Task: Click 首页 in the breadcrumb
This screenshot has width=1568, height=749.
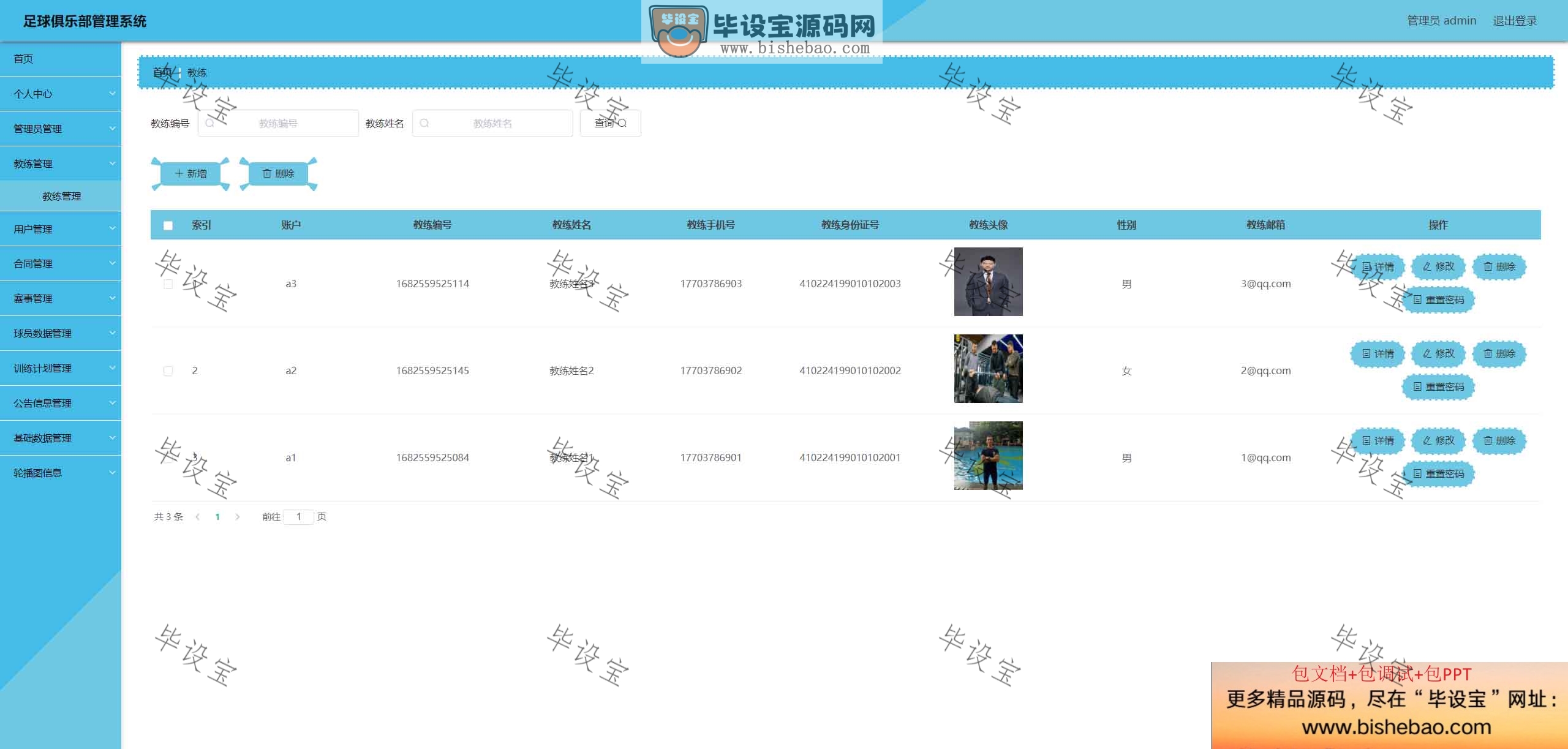Action: coord(162,72)
